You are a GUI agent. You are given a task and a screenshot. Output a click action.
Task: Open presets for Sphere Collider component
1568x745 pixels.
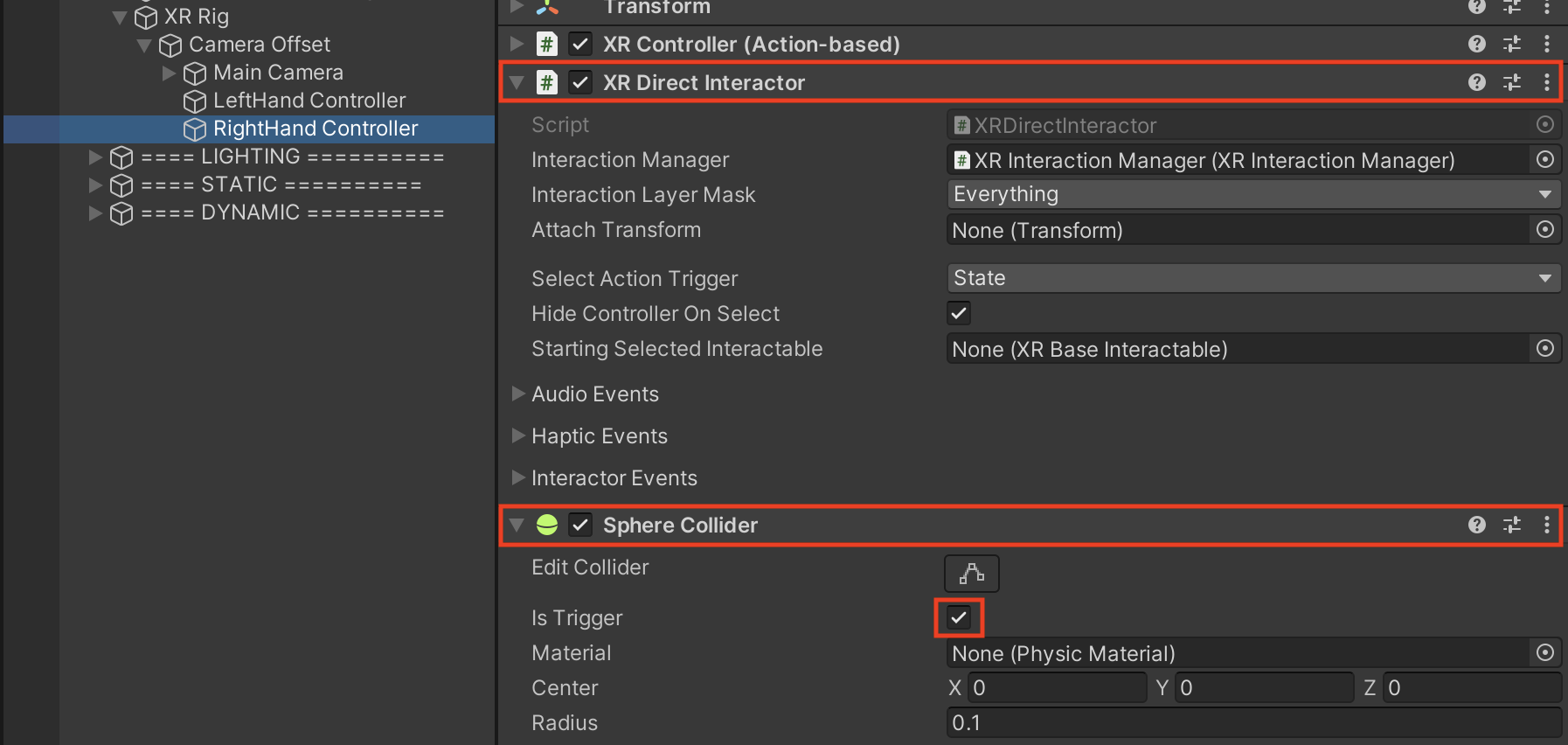1511,525
